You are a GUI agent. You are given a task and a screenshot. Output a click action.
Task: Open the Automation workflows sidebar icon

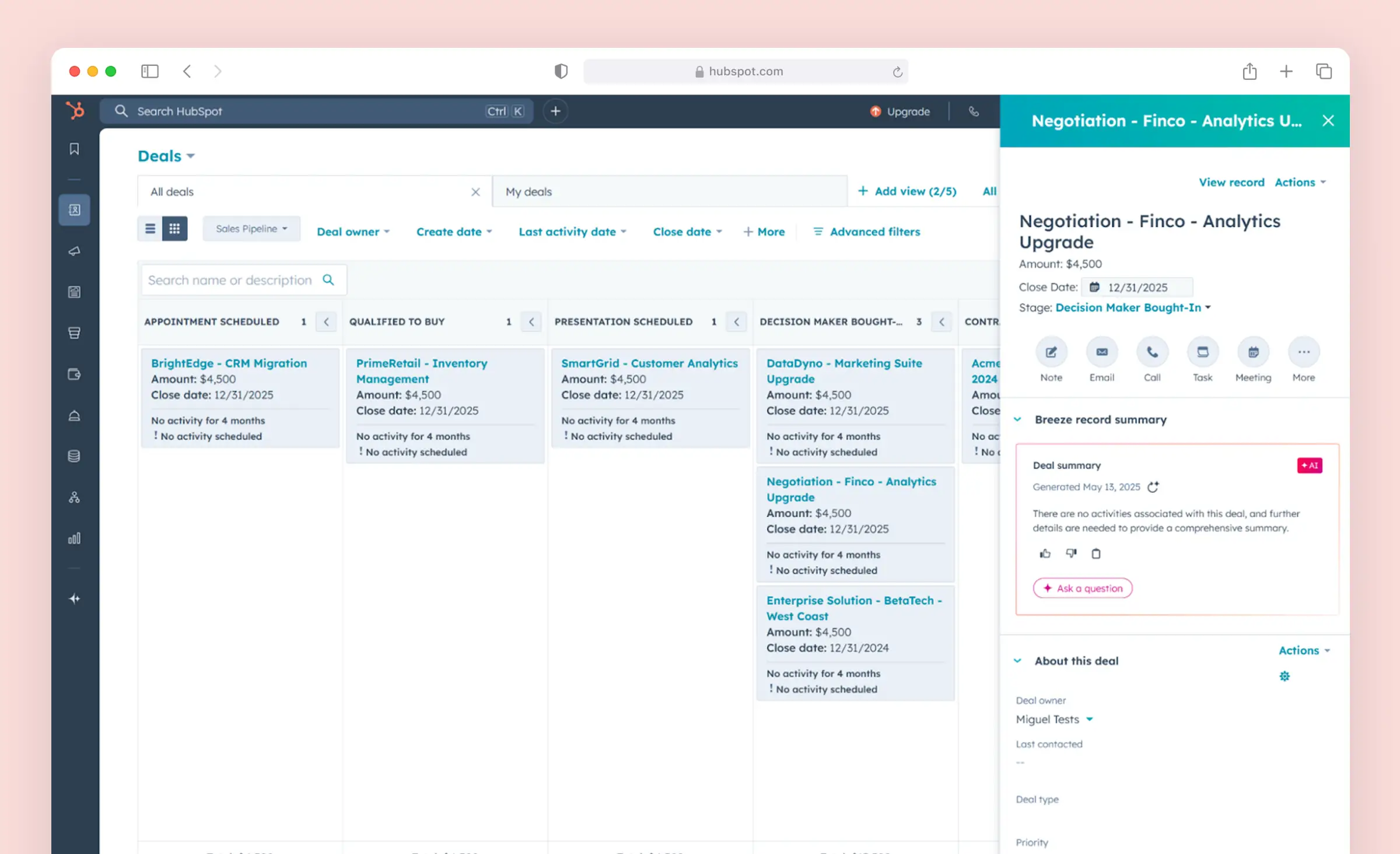(74, 497)
